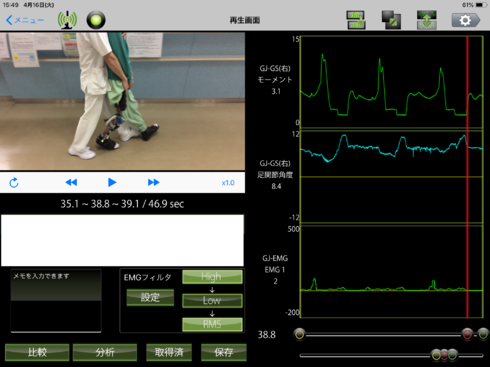The image size is (490, 367).
Task: Click the reload loop playback icon
Action: (14, 183)
